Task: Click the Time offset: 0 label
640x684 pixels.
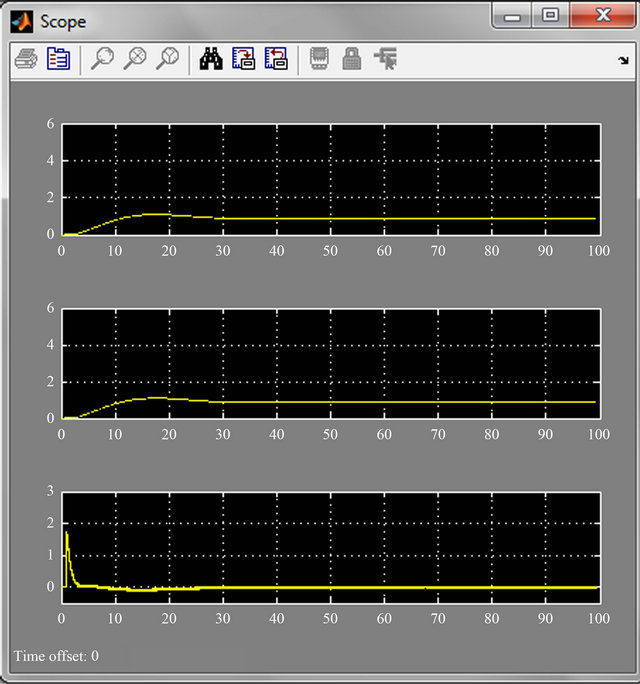Action: click(56, 656)
